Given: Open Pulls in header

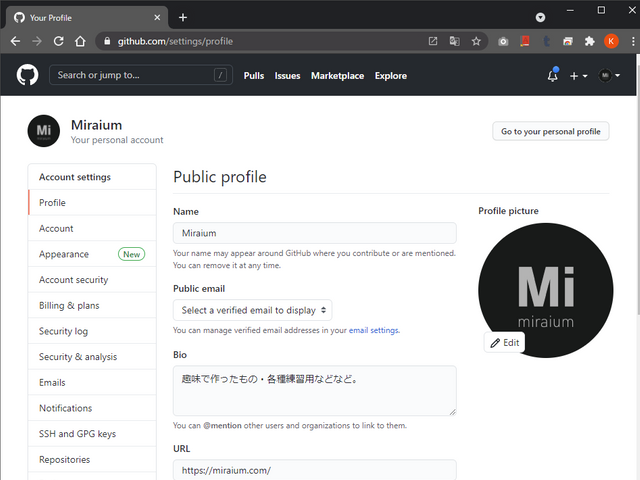Looking at the screenshot, I should pos(254,76).
